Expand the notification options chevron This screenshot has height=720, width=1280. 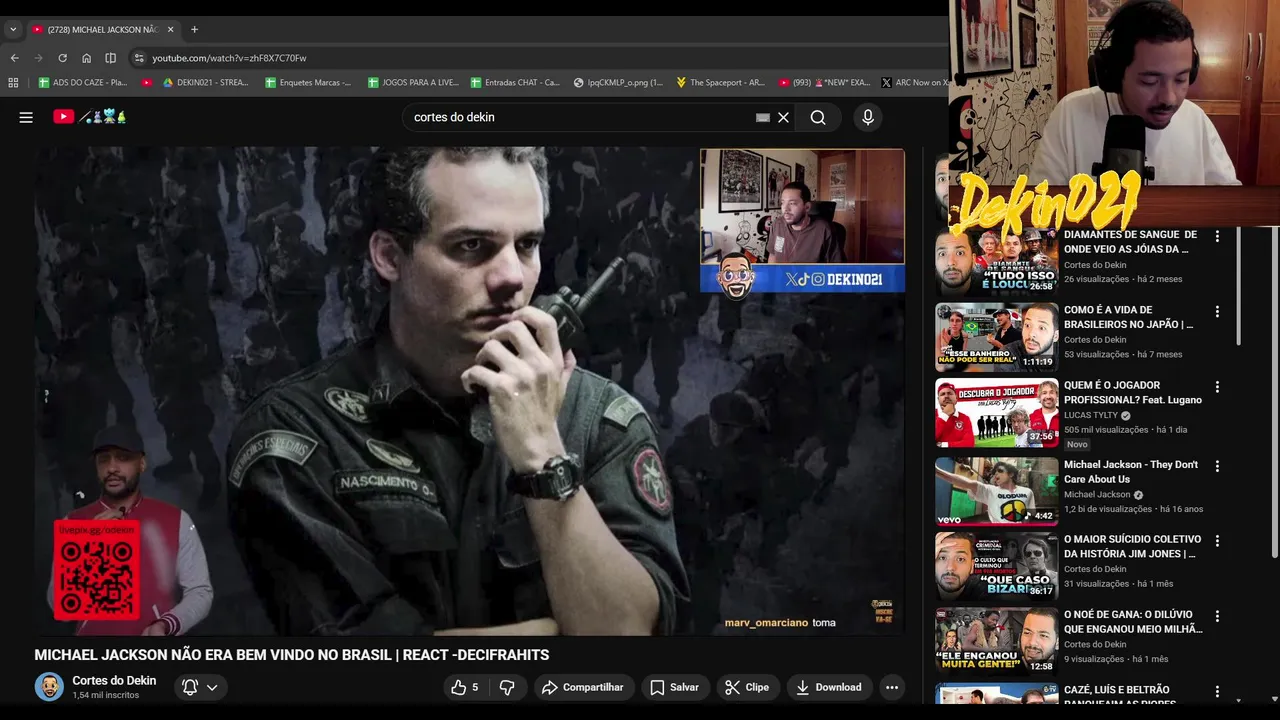click(x=212, y=687)
